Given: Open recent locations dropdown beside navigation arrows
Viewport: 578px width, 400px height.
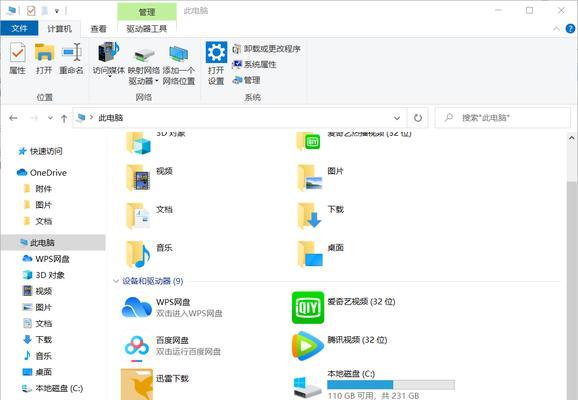Looking at the screenshot, I should pos(51,118).
